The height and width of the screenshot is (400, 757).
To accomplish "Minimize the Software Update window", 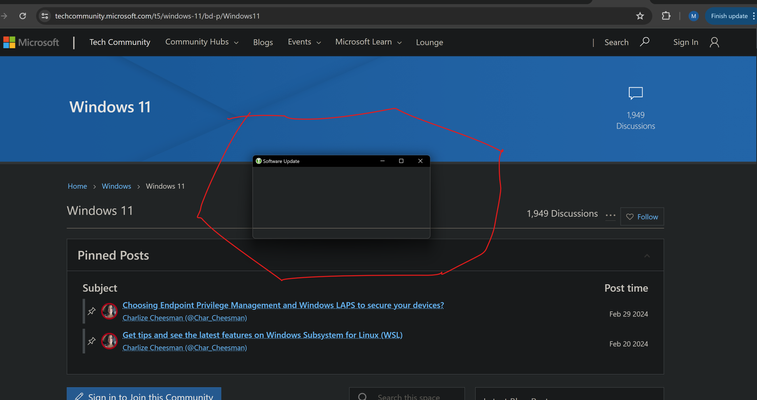I will click(x=382, y=161).
